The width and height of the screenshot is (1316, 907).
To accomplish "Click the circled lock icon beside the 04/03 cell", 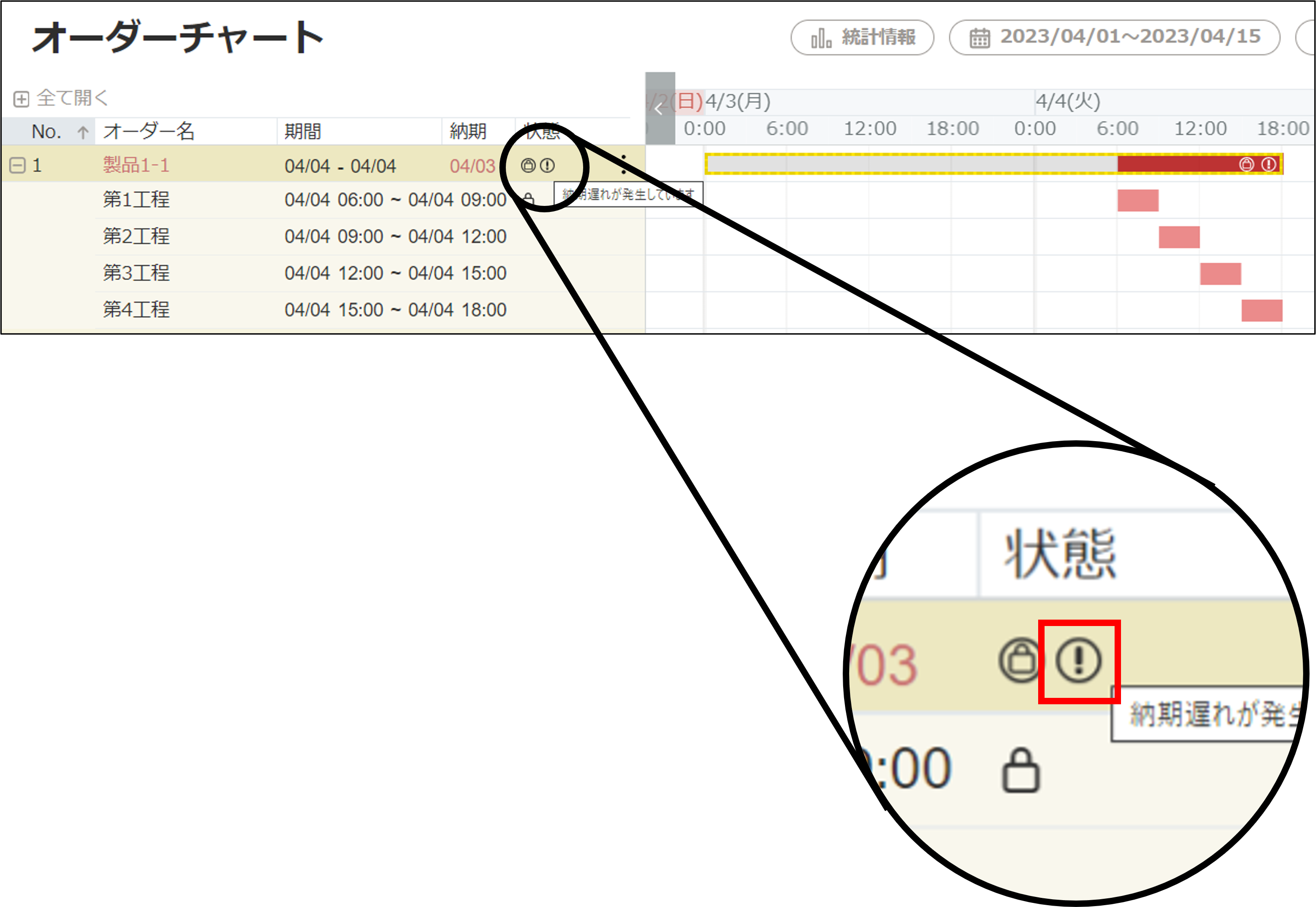I will (528, 165).
